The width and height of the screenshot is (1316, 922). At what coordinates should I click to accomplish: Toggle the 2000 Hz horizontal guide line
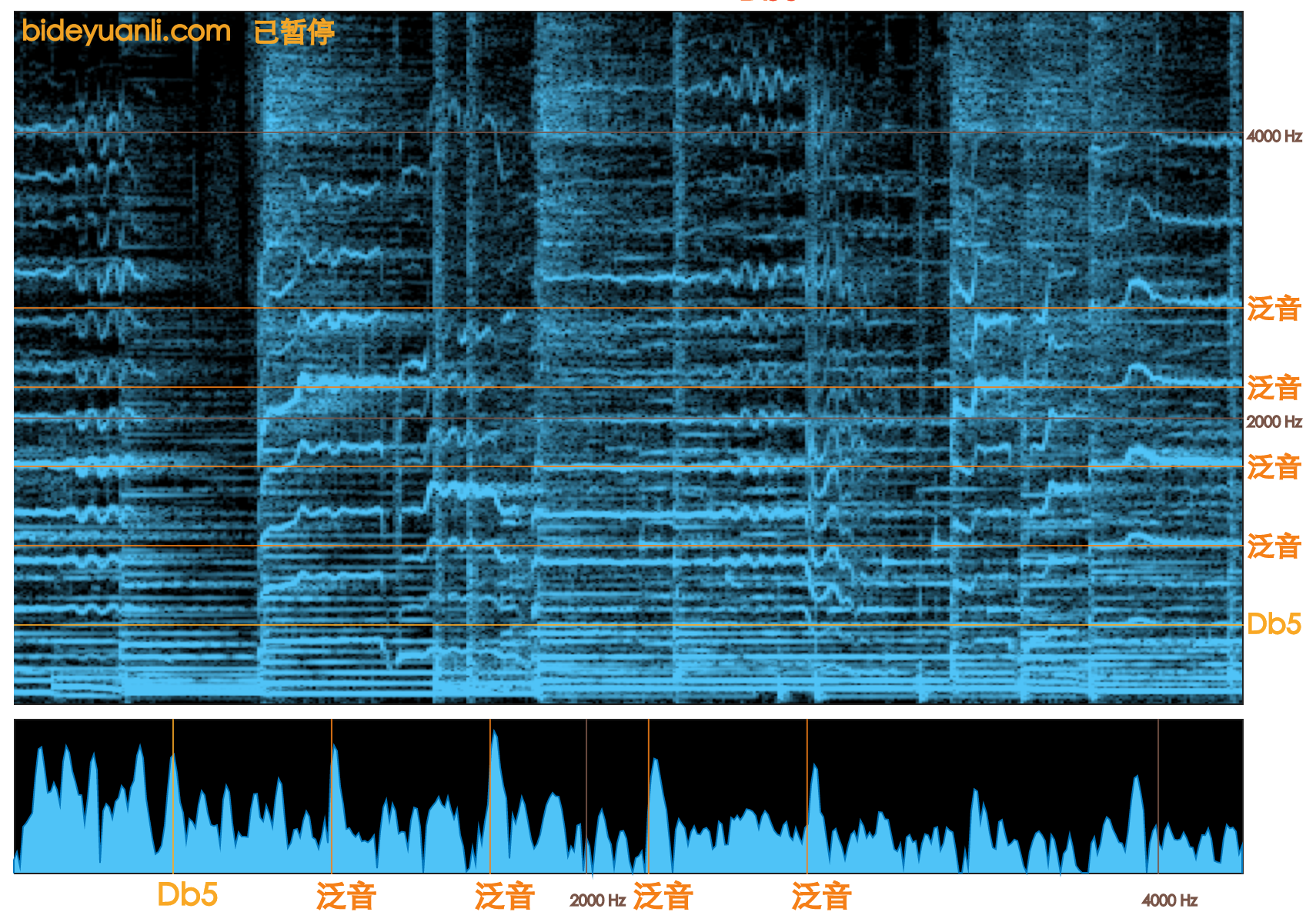tap(616, 419)
